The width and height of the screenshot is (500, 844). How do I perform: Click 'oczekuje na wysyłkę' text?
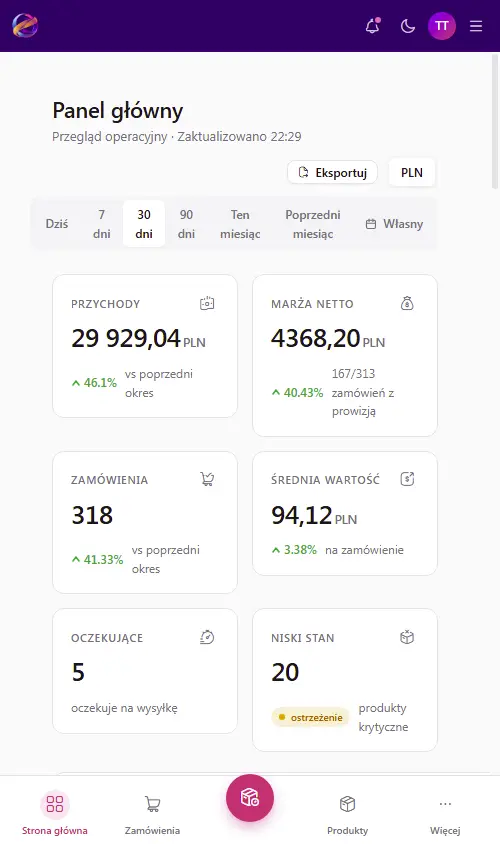[124, 708]
